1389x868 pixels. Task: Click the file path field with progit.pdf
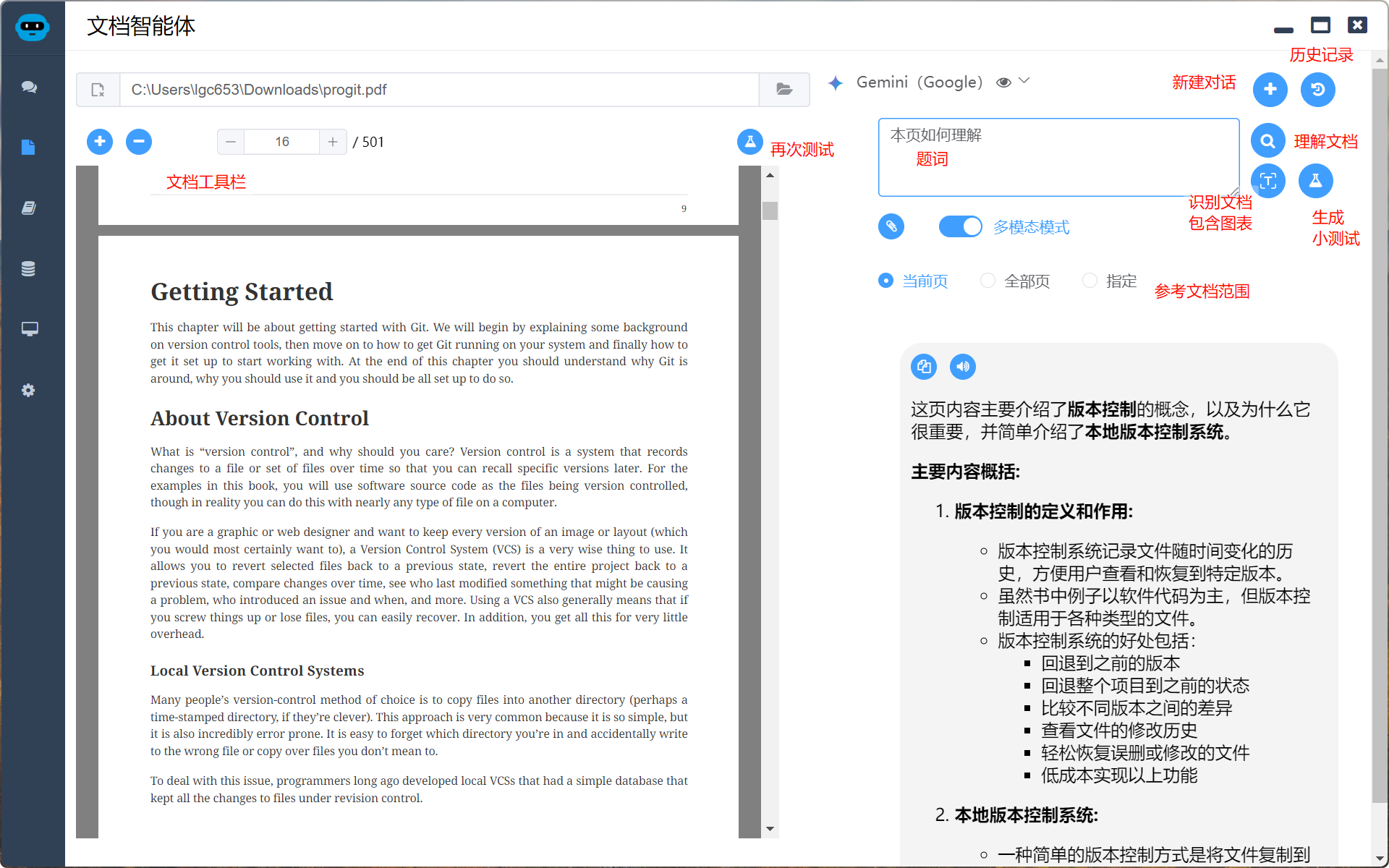pyautogui.click(x=439, y=90)
